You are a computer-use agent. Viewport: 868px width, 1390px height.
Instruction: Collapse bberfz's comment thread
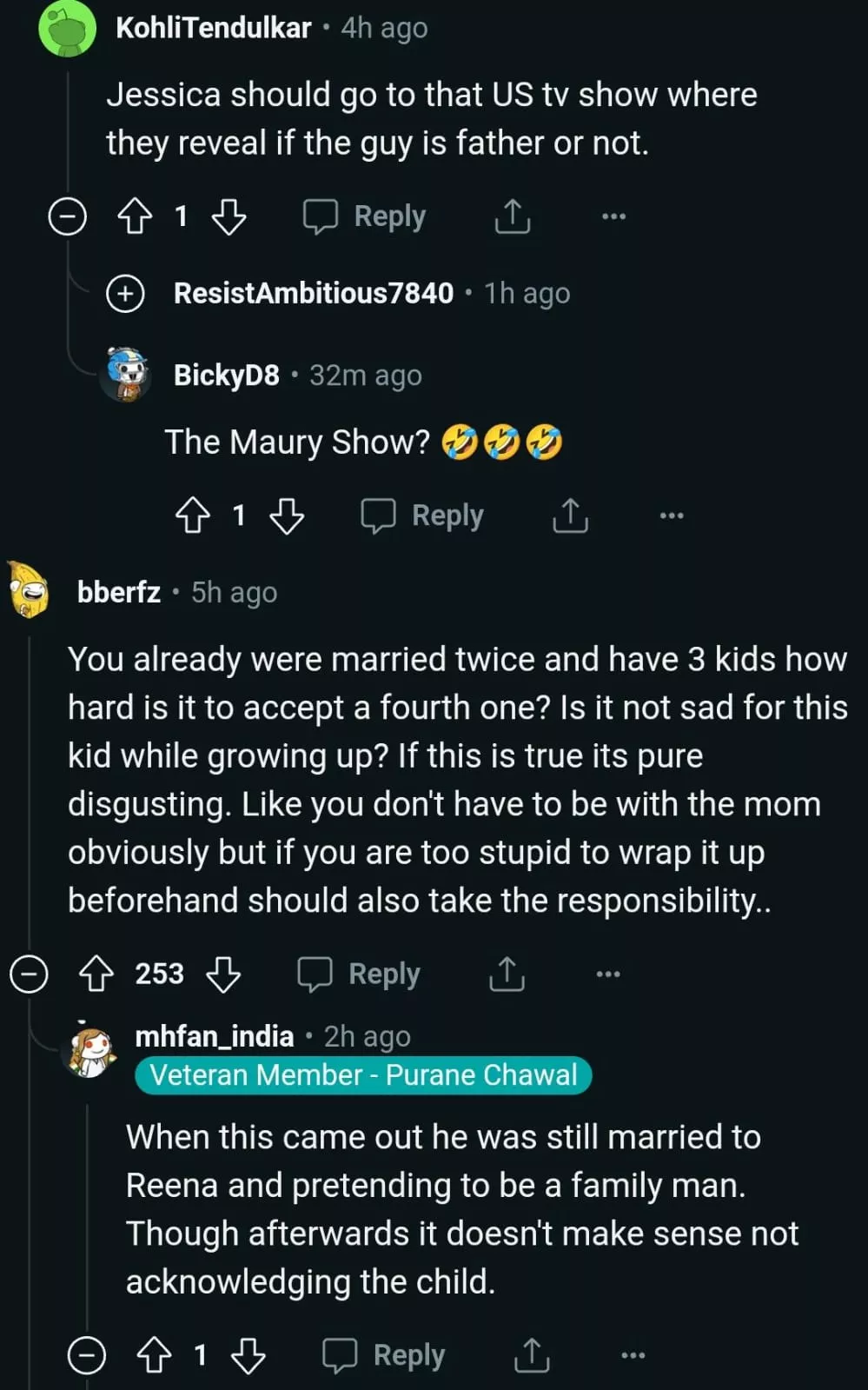click(29, 974)
